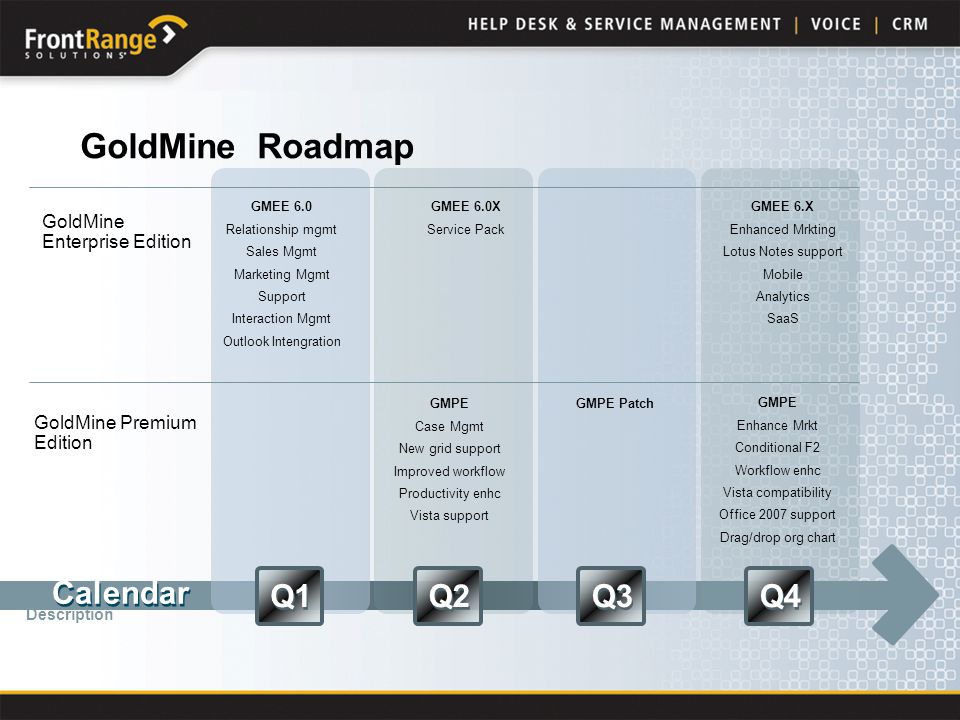The width and height of the screenshot is (960, 720).
Task: Select the 'GoldMine Premium Edition' row label
Action: pyautogui.click(x=115, y=432)
